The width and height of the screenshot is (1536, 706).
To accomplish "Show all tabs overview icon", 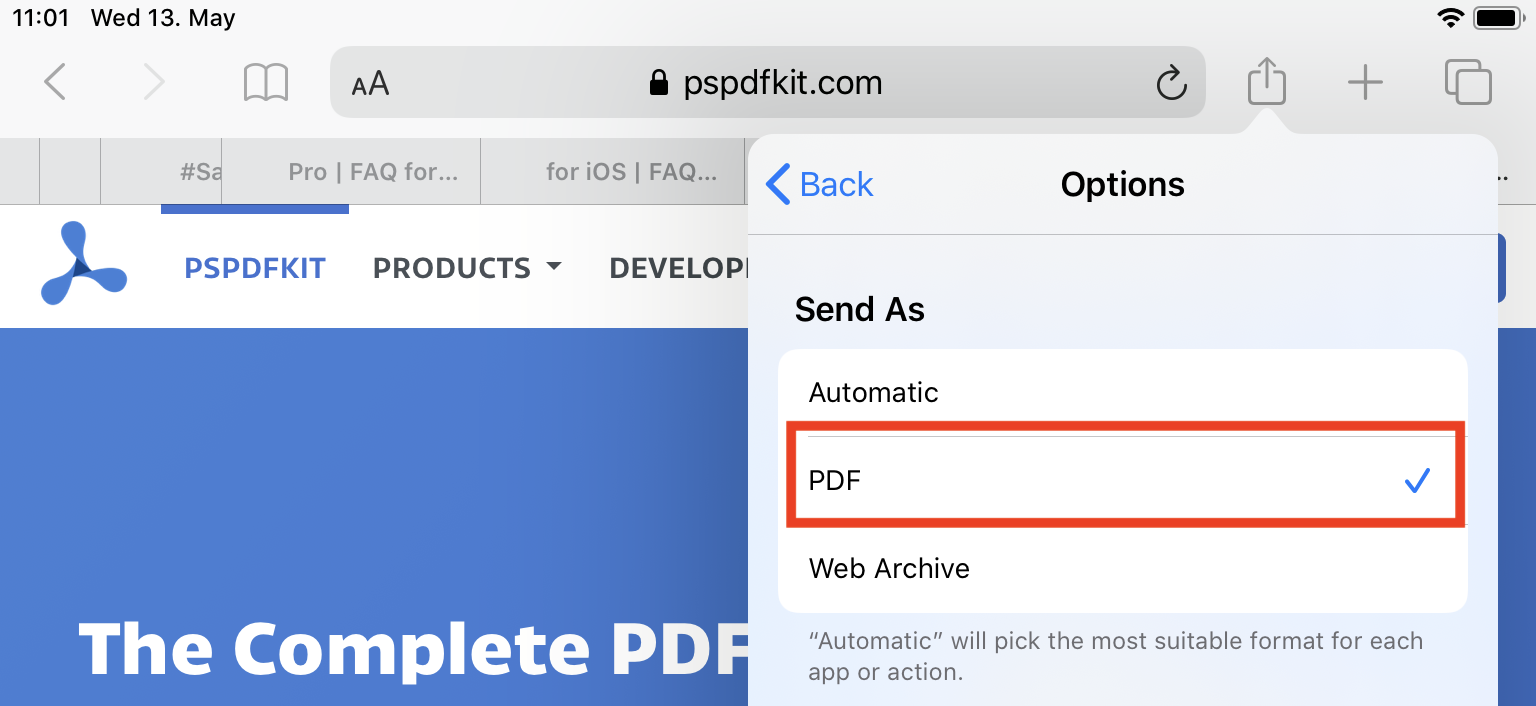I will coord(1468,82).
